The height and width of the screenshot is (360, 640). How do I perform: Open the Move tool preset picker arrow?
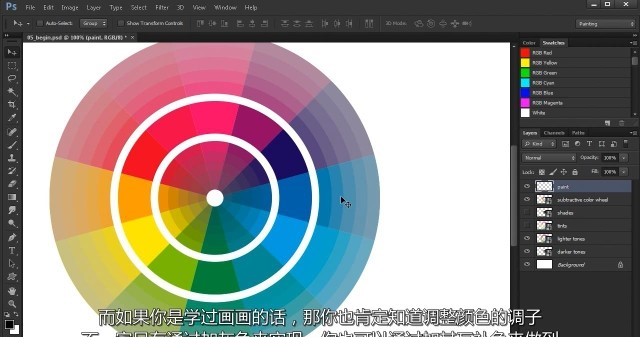point(28,24)
